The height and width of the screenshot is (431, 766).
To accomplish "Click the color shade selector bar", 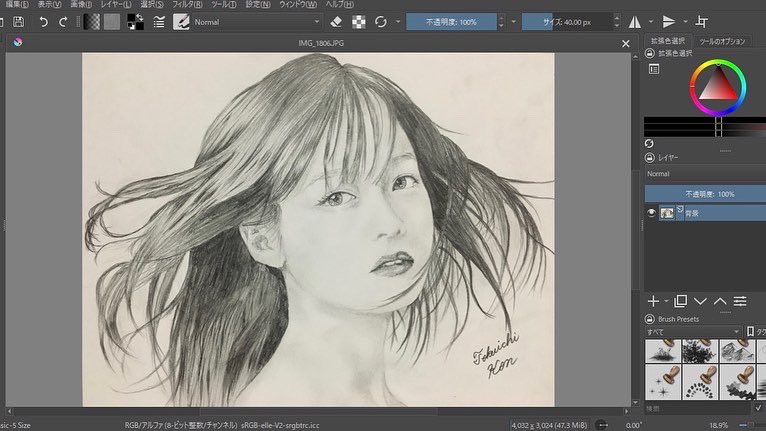I will (704, 127).
